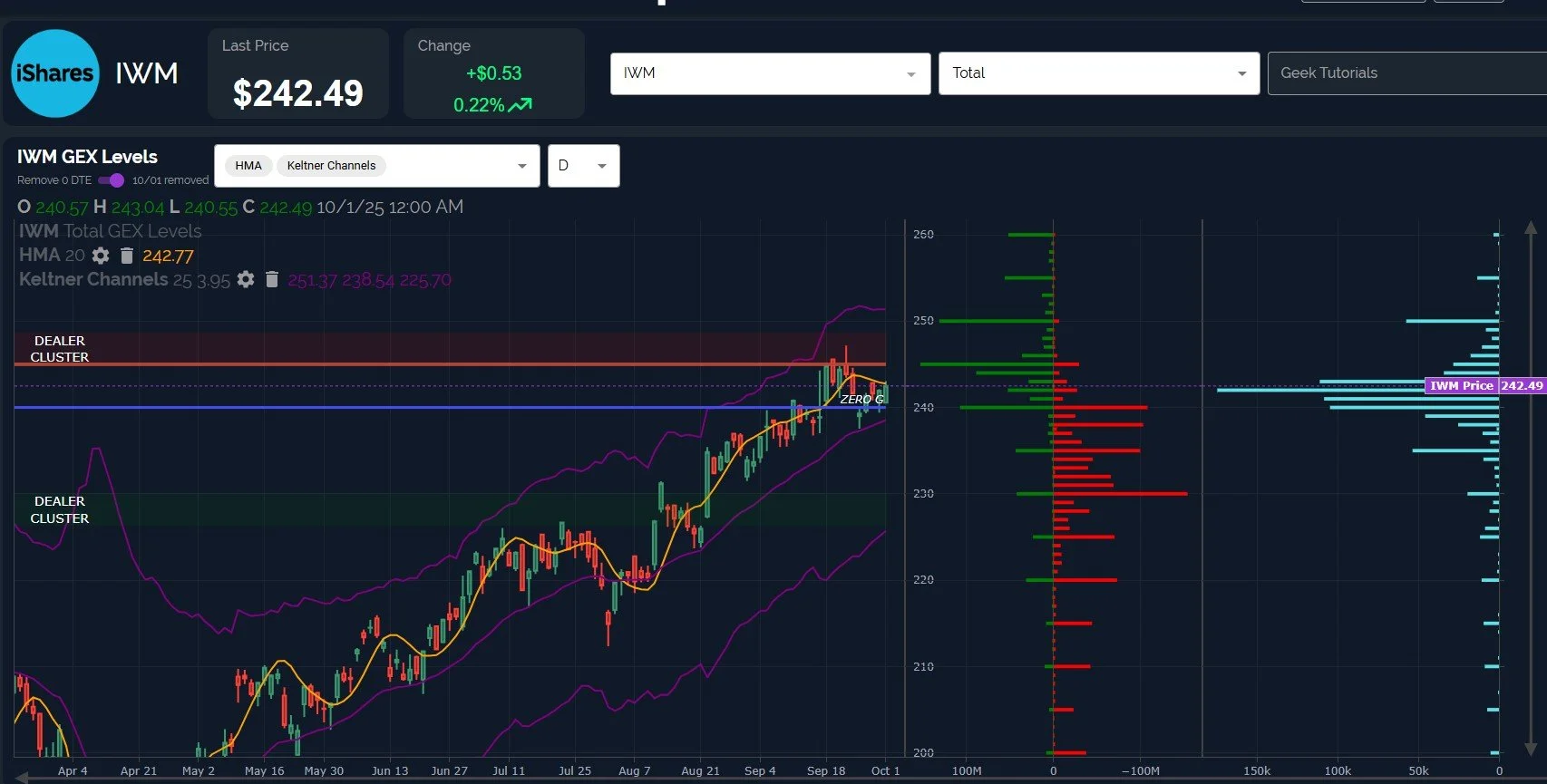This screenshot has width=1547, height=784.
Task: Click the Oct 1 date axis label
Action: (x=886, y=771)
